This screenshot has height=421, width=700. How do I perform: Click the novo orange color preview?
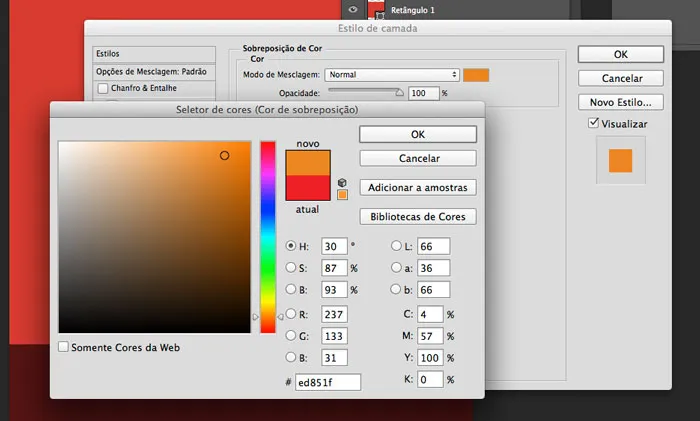[x=308, y=163]
